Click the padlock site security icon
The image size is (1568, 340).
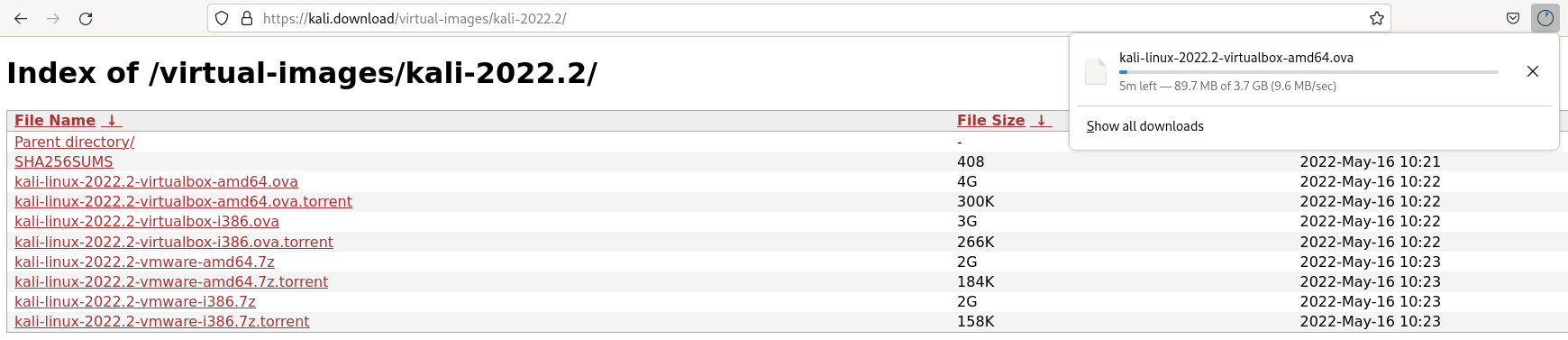point(246,18)
